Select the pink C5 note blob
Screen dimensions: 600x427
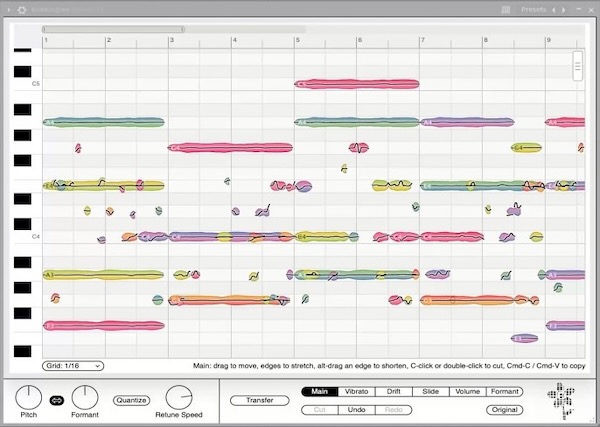[x=357, y=84]
